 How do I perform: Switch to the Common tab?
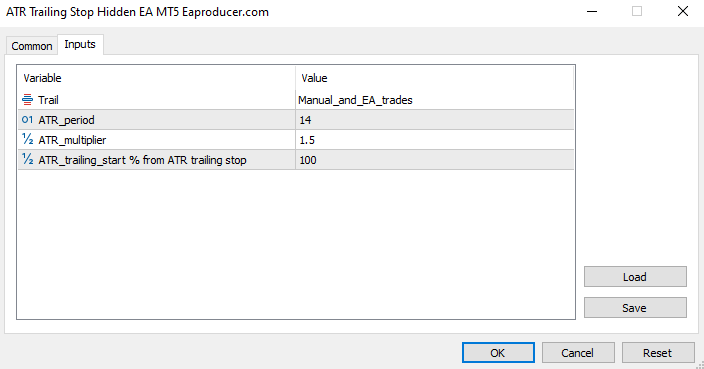click(x=31, y=46)
